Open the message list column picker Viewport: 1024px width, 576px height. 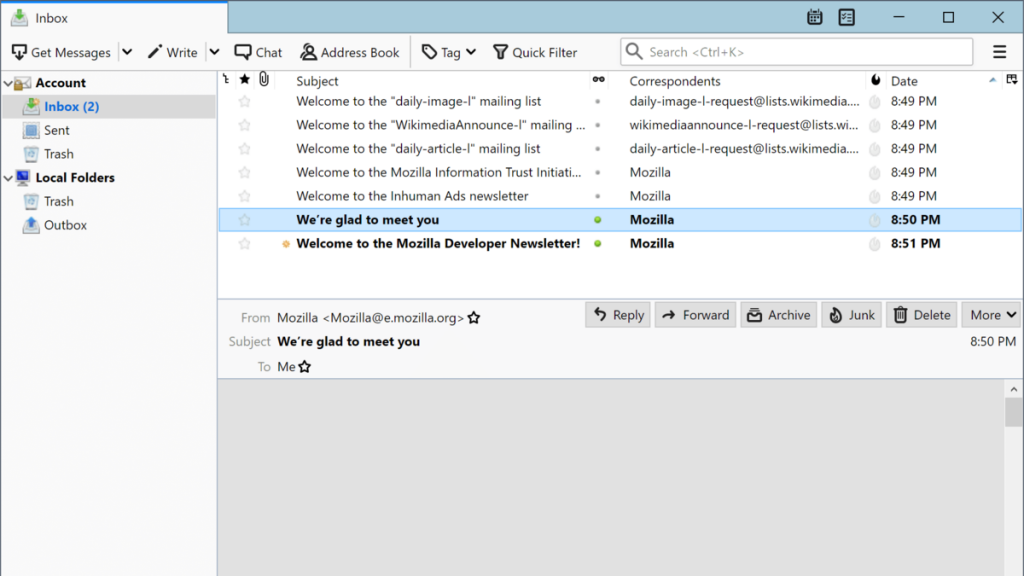(1011, 81)
